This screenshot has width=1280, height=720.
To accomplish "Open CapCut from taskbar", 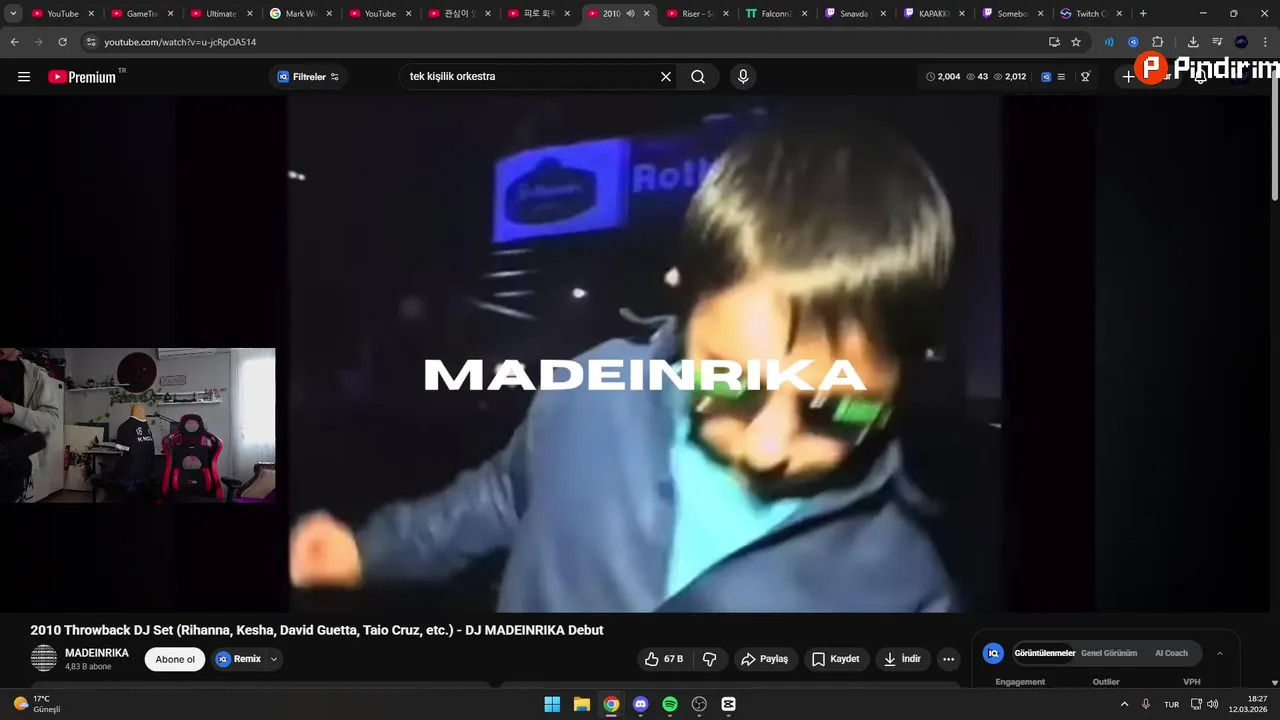I will click(x=728, y=704).
